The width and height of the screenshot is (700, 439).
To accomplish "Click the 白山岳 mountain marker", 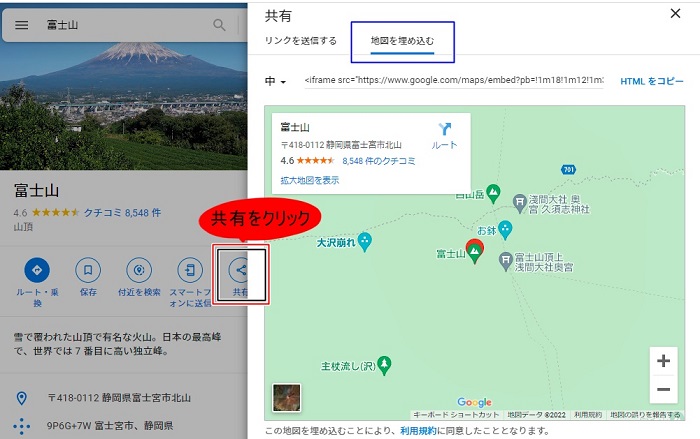I will 493,193.
